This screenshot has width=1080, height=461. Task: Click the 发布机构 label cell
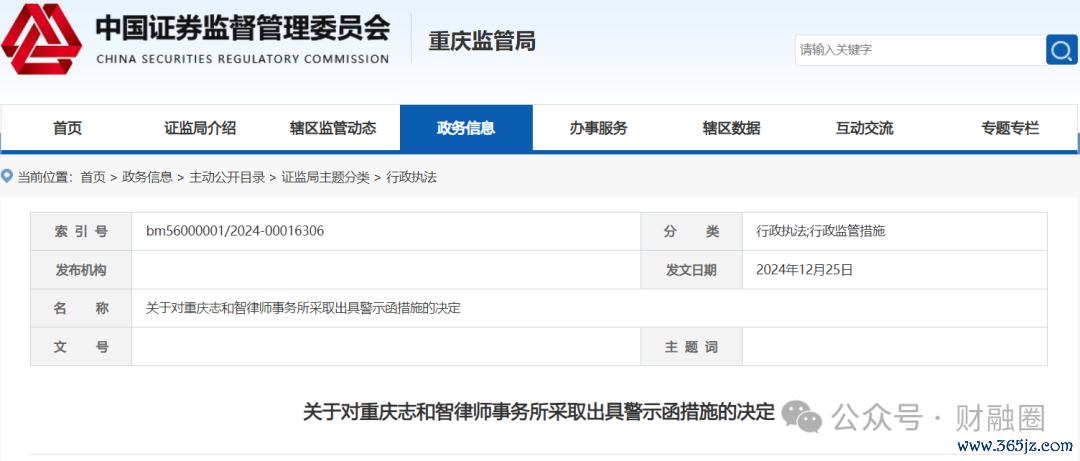coord(81,270)
